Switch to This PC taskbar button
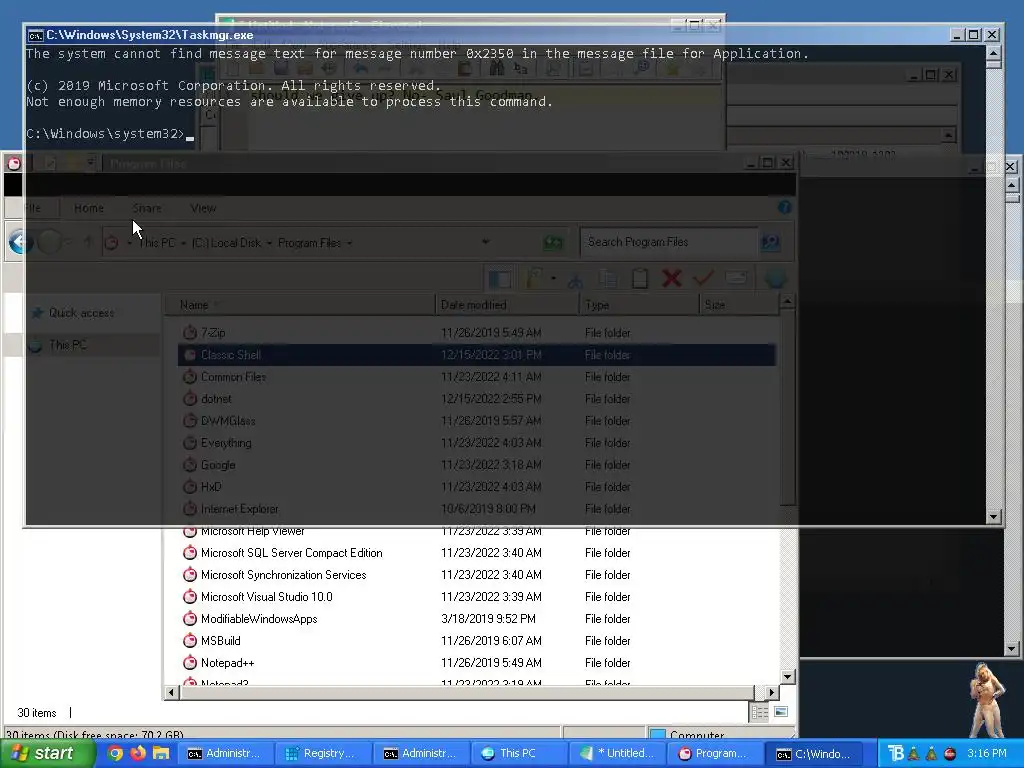The image size is (1024, 768). click(x=519, y=754)
